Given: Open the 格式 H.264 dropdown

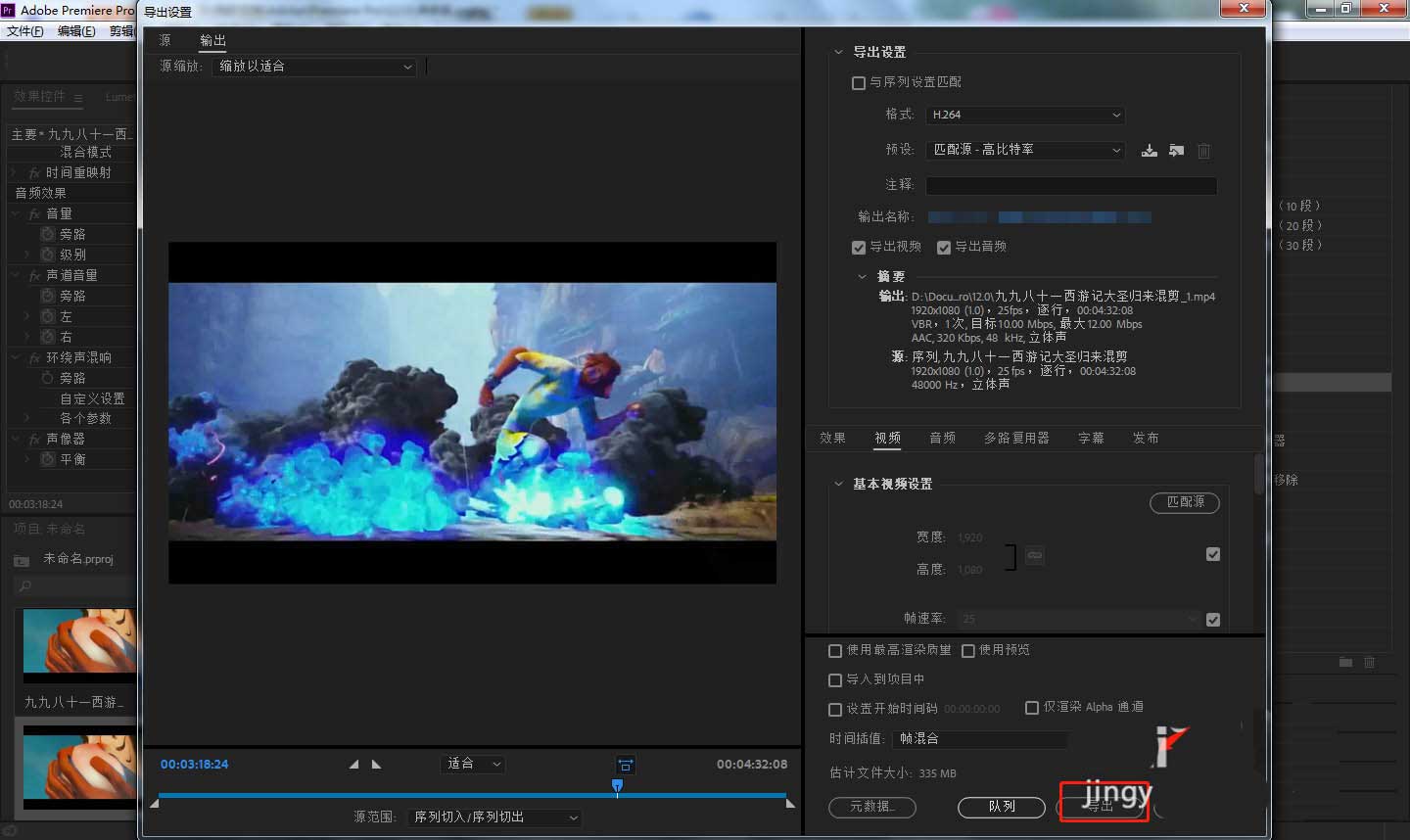Looking at the screenshot, I should click(1025, 115).
